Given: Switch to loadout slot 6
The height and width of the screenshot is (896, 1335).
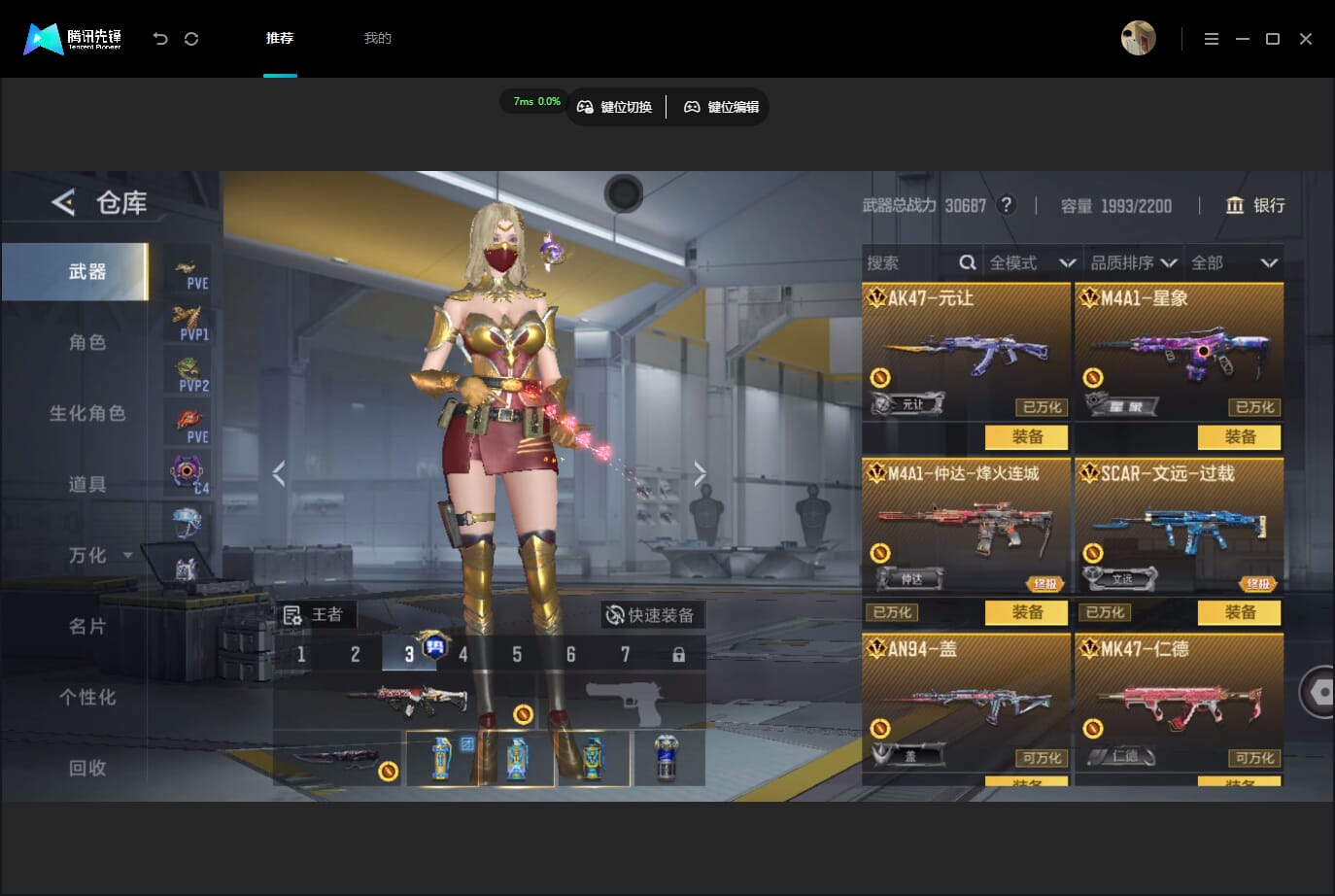Looking at the screenshot, I should point(571,654).
